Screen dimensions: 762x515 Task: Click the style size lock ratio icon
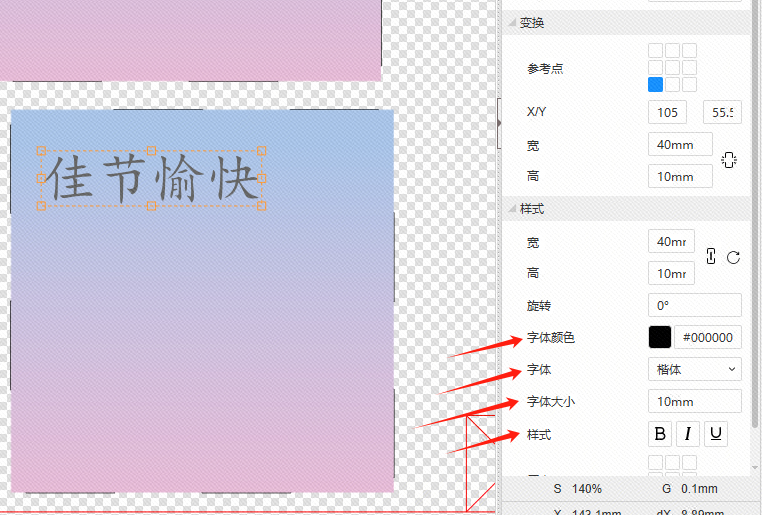[711, 256]
